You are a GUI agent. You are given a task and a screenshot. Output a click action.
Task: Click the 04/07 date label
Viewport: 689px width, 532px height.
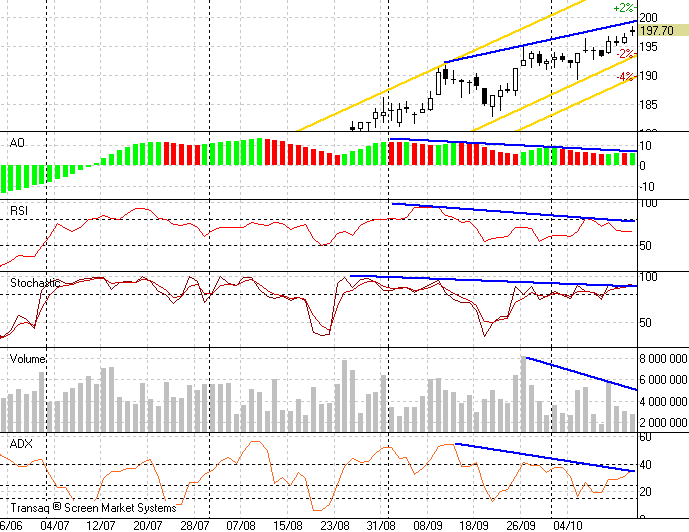coord(54,525)
